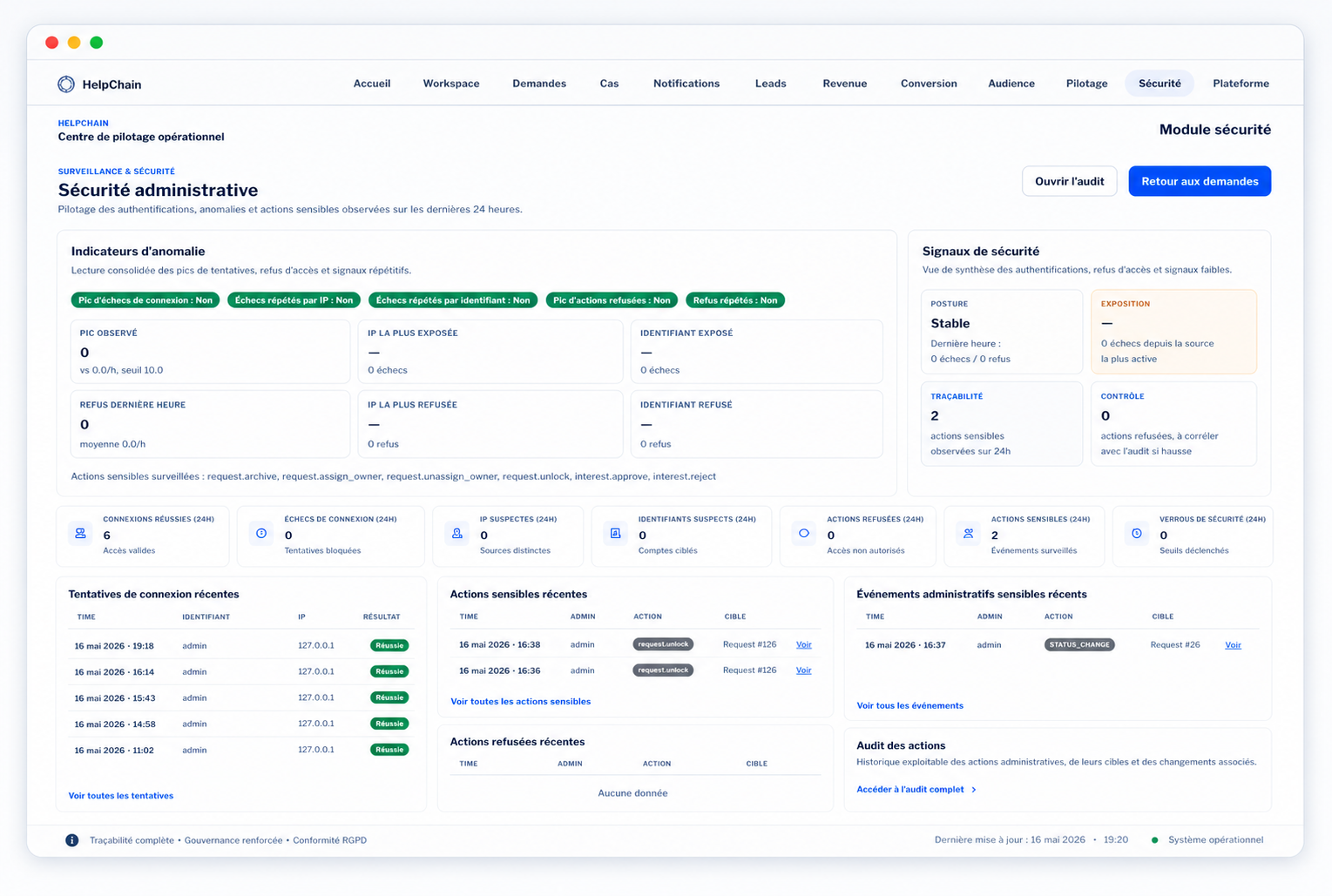Open the Accueil nav item

pos(372,84)
